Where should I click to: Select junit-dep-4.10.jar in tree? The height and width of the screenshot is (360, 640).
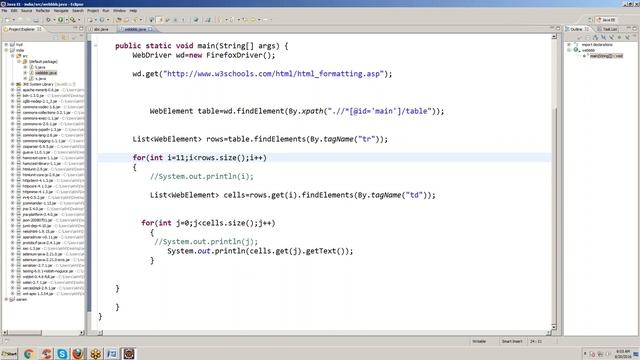37,226
